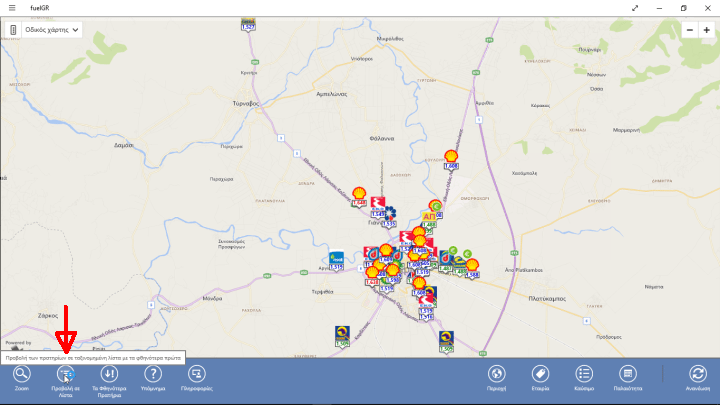Click the Πλατύκαμπος town label
The width and height of the screenshot is (720, 405).
547,298
